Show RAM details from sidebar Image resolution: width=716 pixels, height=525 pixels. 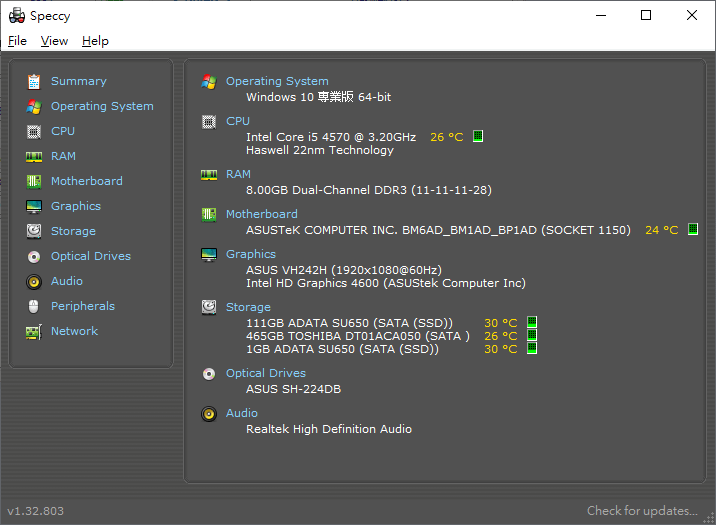[63, 157]
